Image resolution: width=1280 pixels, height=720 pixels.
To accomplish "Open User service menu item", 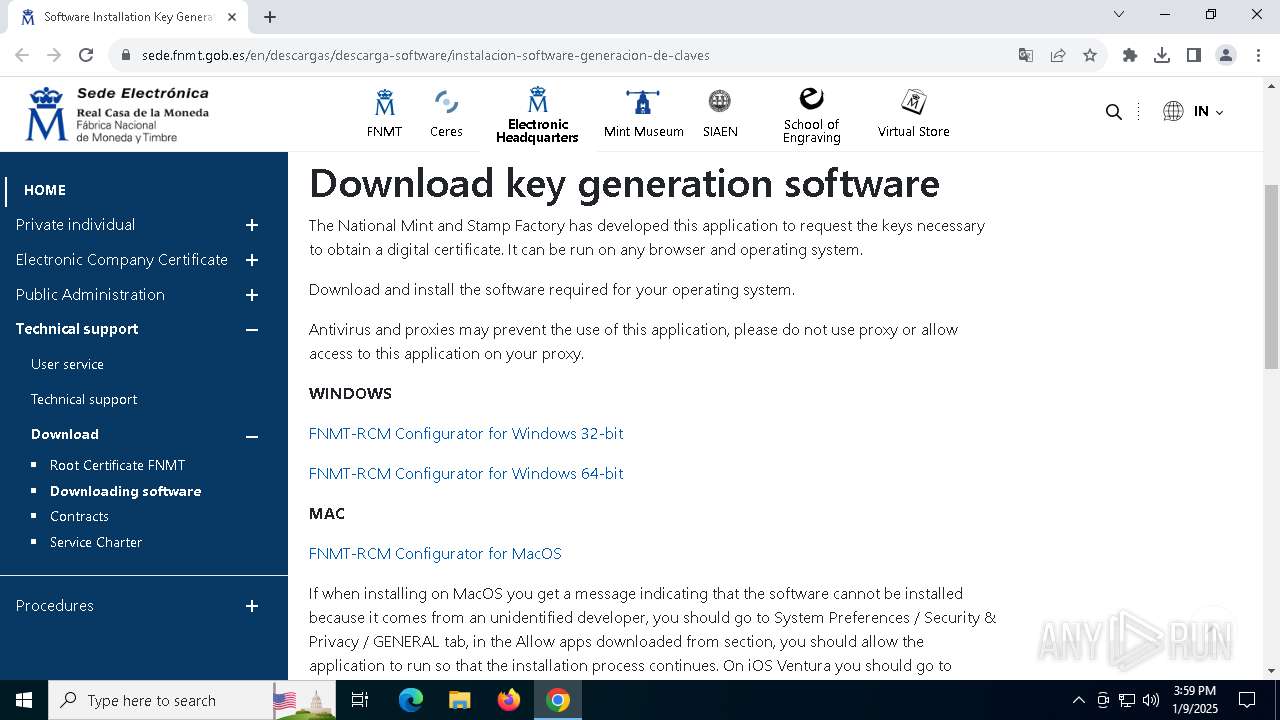I will coord(67,364).
